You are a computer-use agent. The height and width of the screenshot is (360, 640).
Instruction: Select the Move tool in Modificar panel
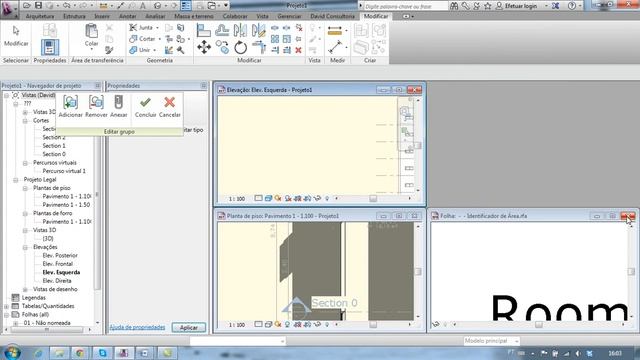click(x=204, y=47)
